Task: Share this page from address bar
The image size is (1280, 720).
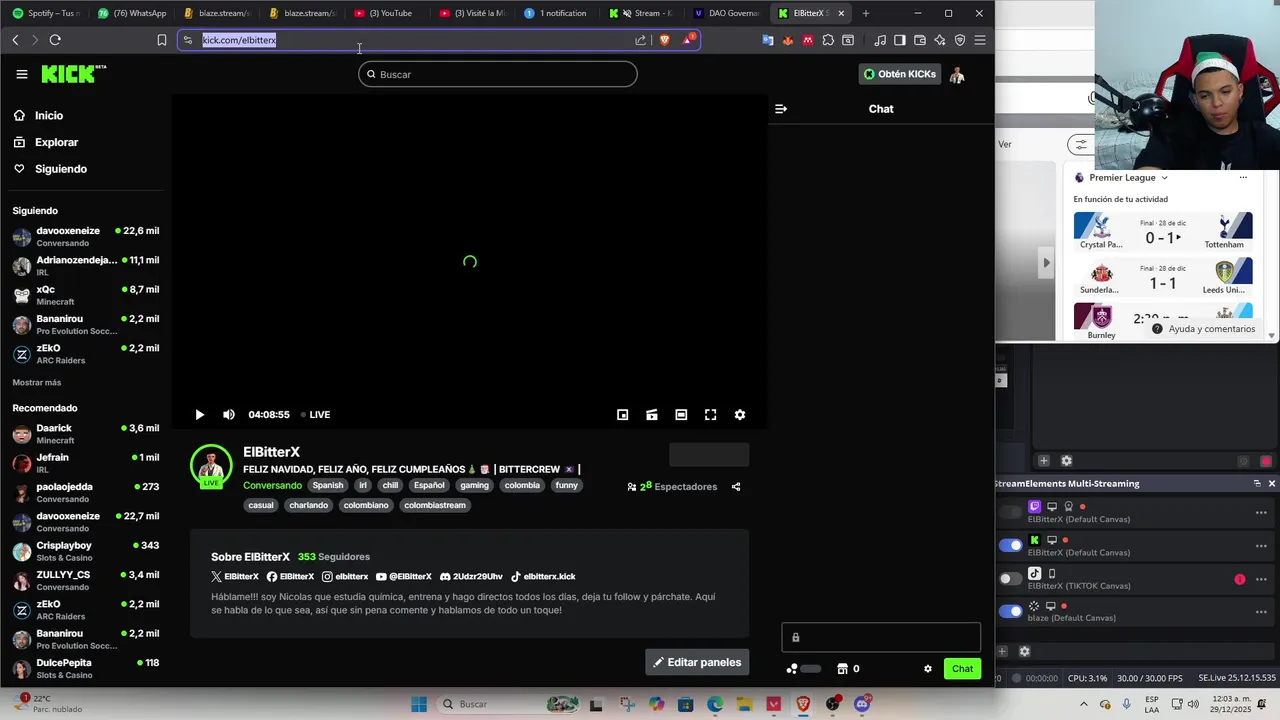Action: click(640, 40)
